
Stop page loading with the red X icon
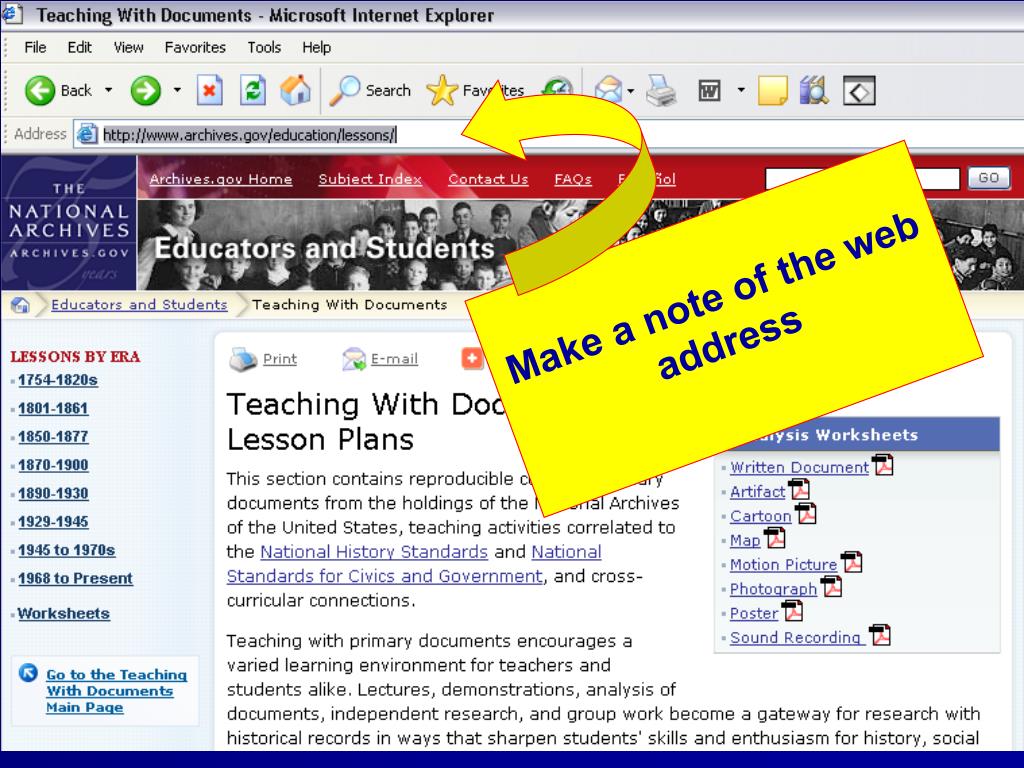coord(210,90)
